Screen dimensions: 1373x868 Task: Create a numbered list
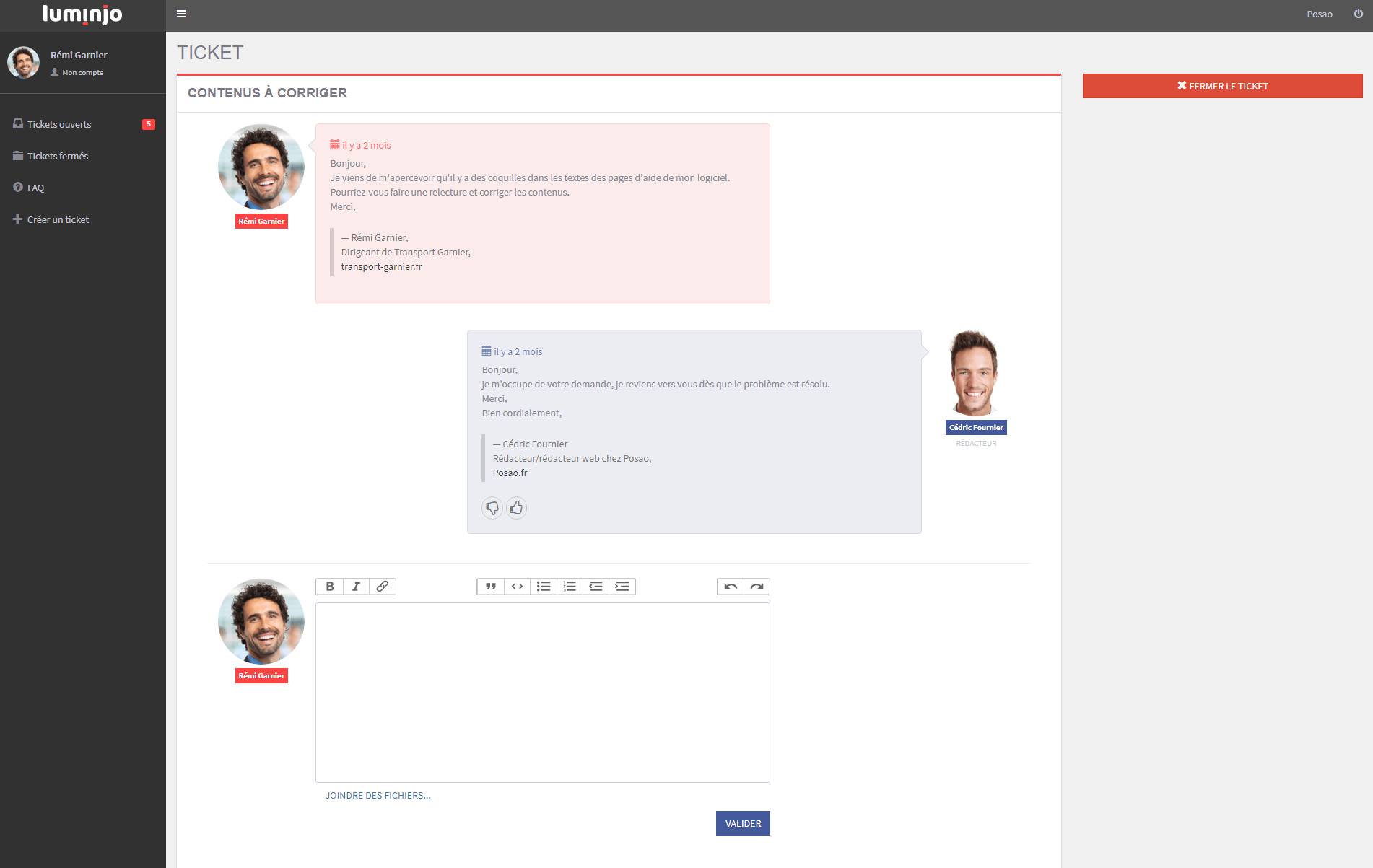pos(570,587)
